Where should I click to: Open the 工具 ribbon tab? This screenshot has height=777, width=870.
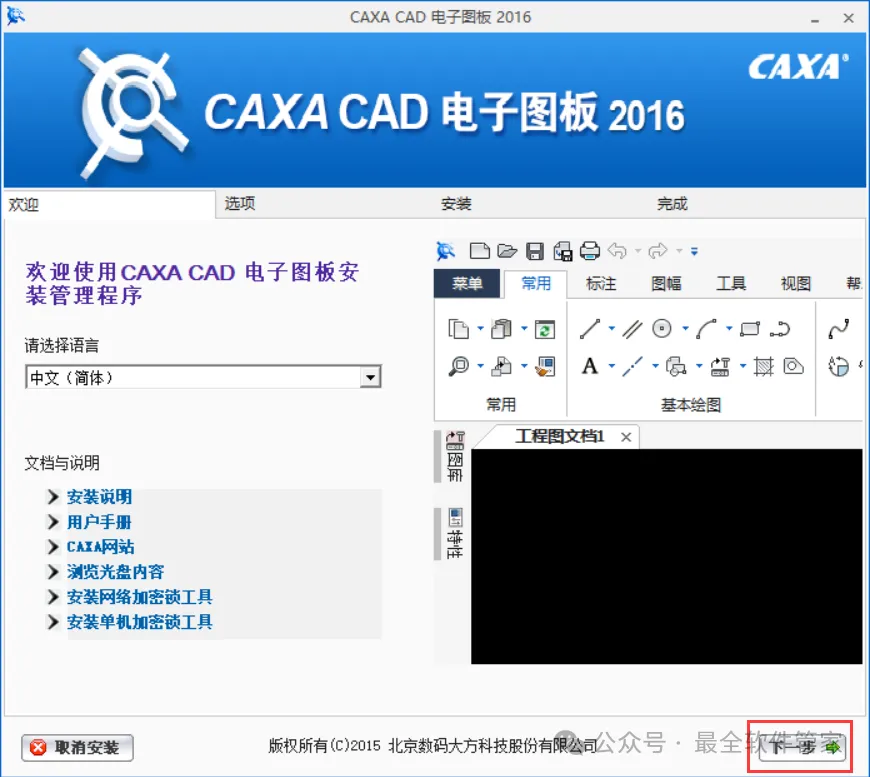731,284
